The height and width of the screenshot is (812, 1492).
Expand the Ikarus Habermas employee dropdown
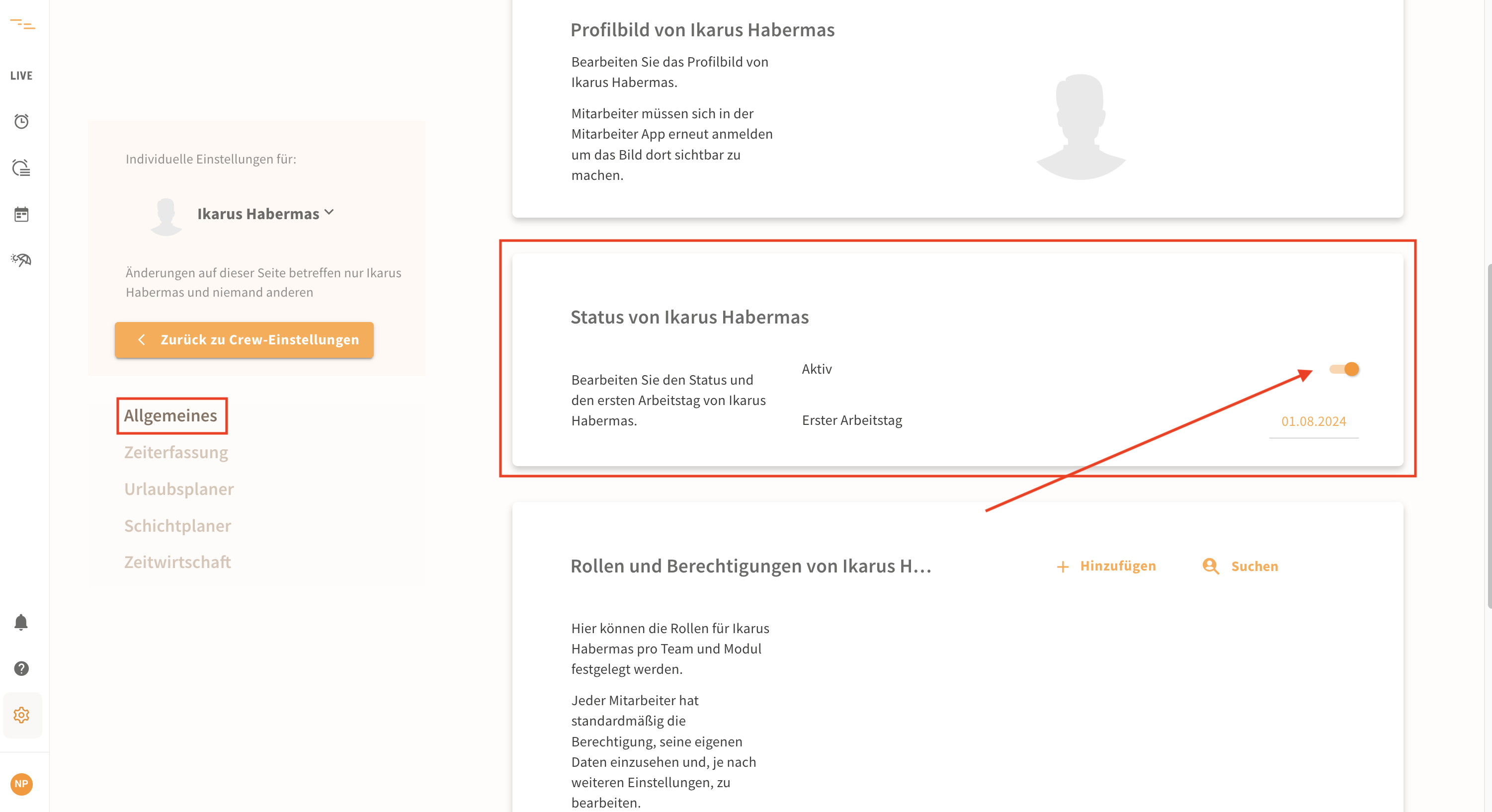click(266, 214)
